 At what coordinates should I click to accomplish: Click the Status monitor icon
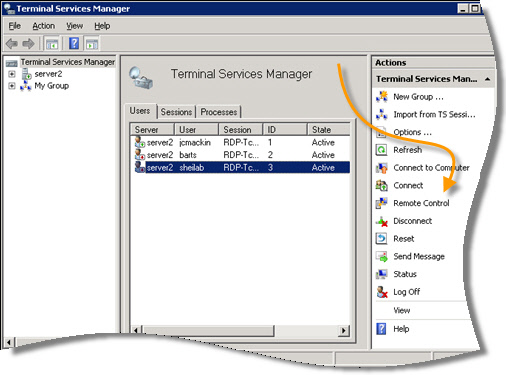pyautogui.click(x=382, y=274)
